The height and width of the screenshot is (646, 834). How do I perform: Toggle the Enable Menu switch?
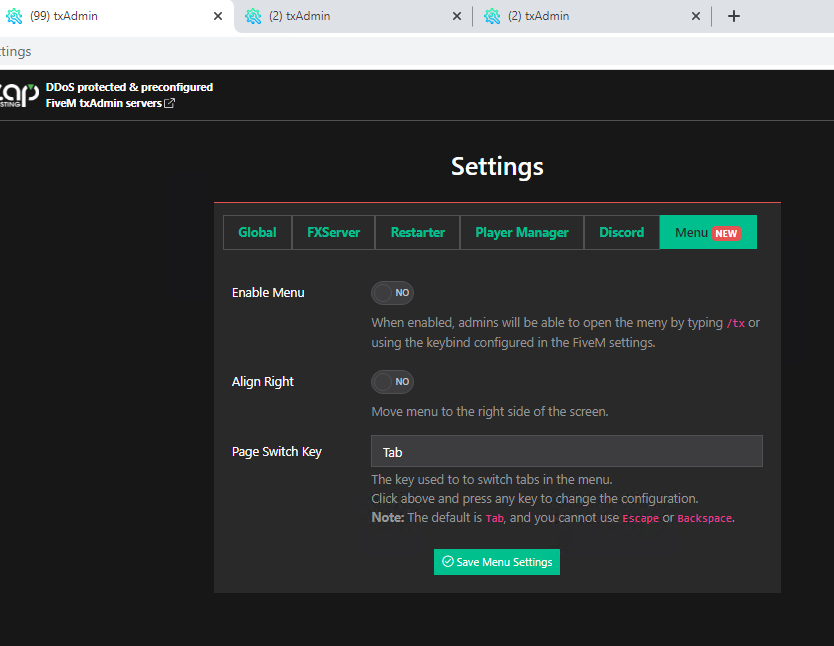[x=392, y=293]
